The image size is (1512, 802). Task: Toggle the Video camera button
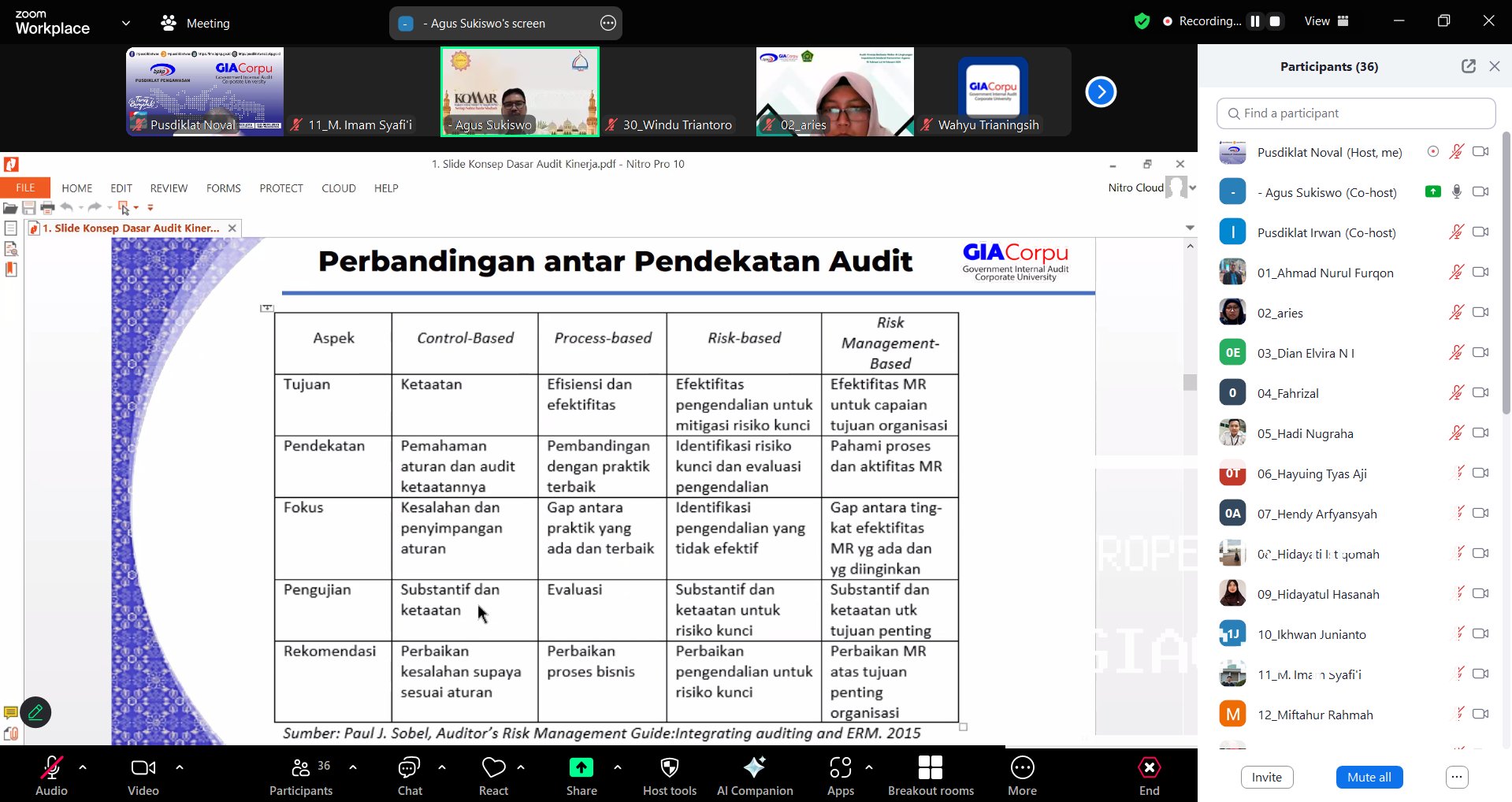coord(143,768)
